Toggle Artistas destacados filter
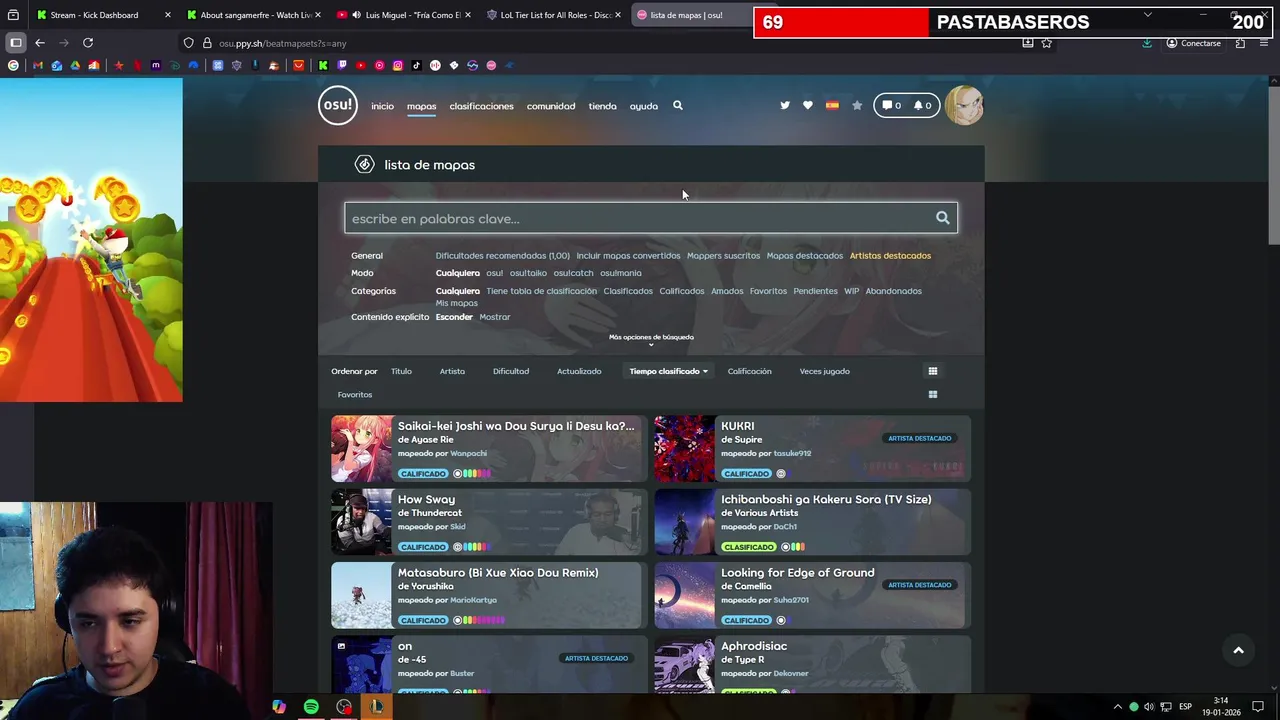Image resolution: width=1280 pixels, height=720 pixels. click(890, 256)
